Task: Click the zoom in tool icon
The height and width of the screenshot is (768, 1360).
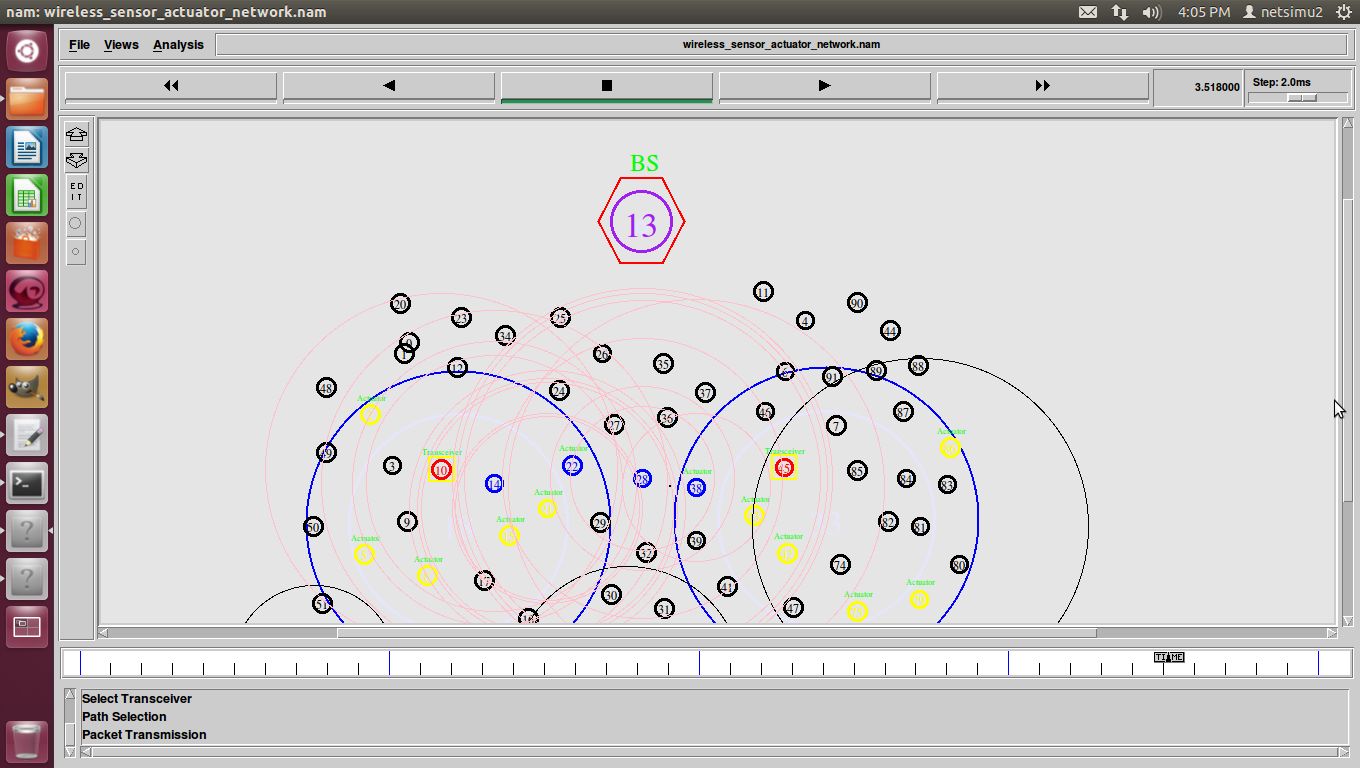Action: coord(76,135)
